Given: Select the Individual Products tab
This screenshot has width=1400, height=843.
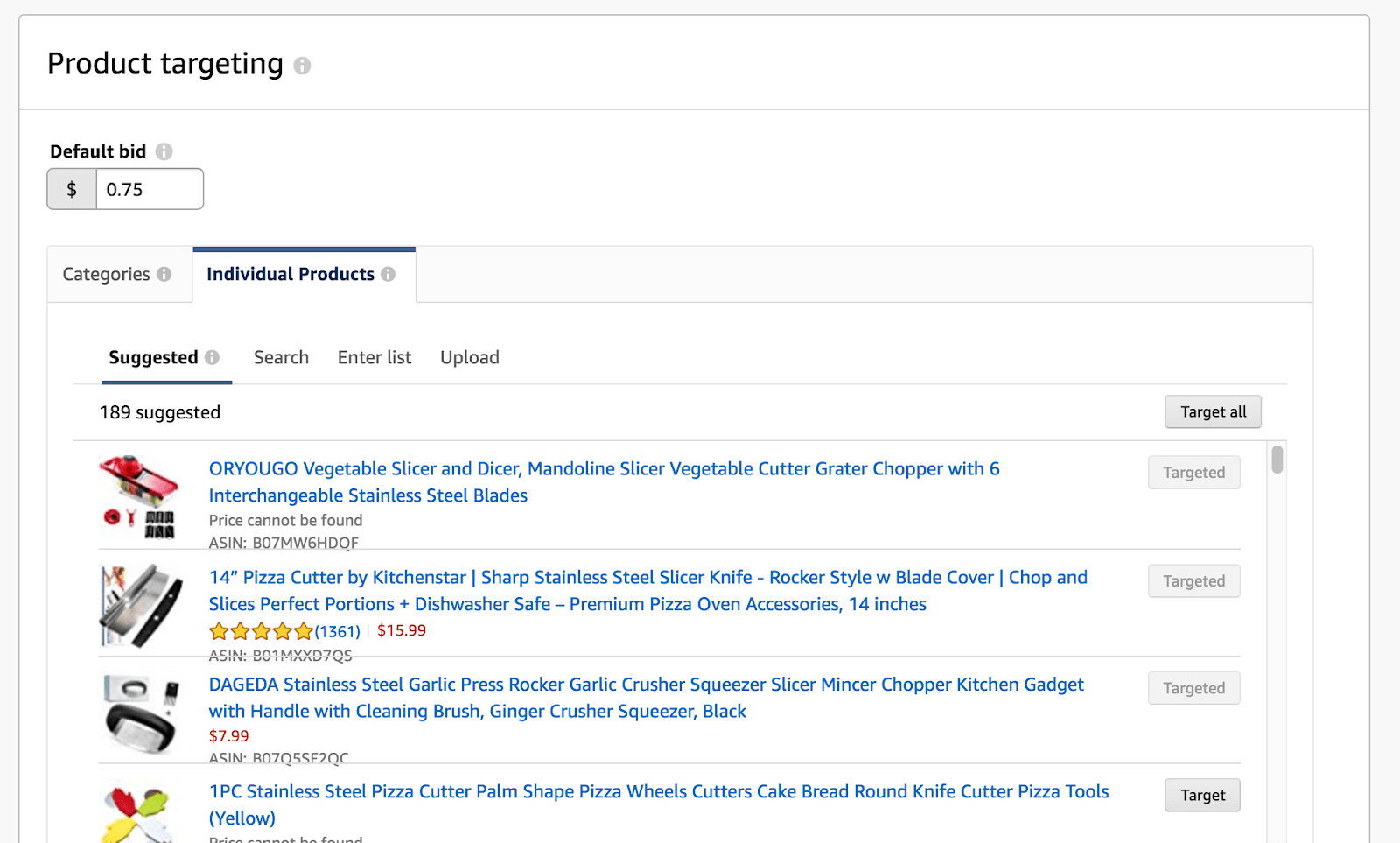Looking at the screenshot, I should point(290,275).
